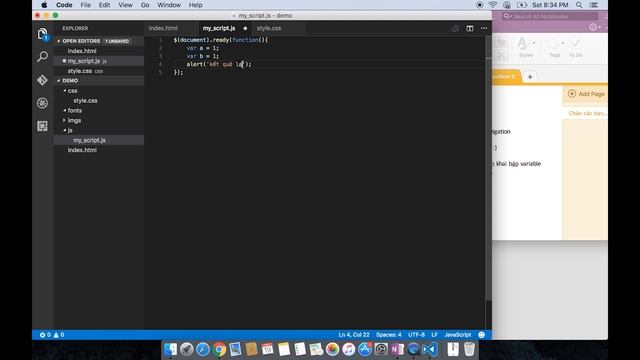The width and height of the screenshot is (640, 360).
Task: Open Finder from the Dock
Action: (170, 349)
